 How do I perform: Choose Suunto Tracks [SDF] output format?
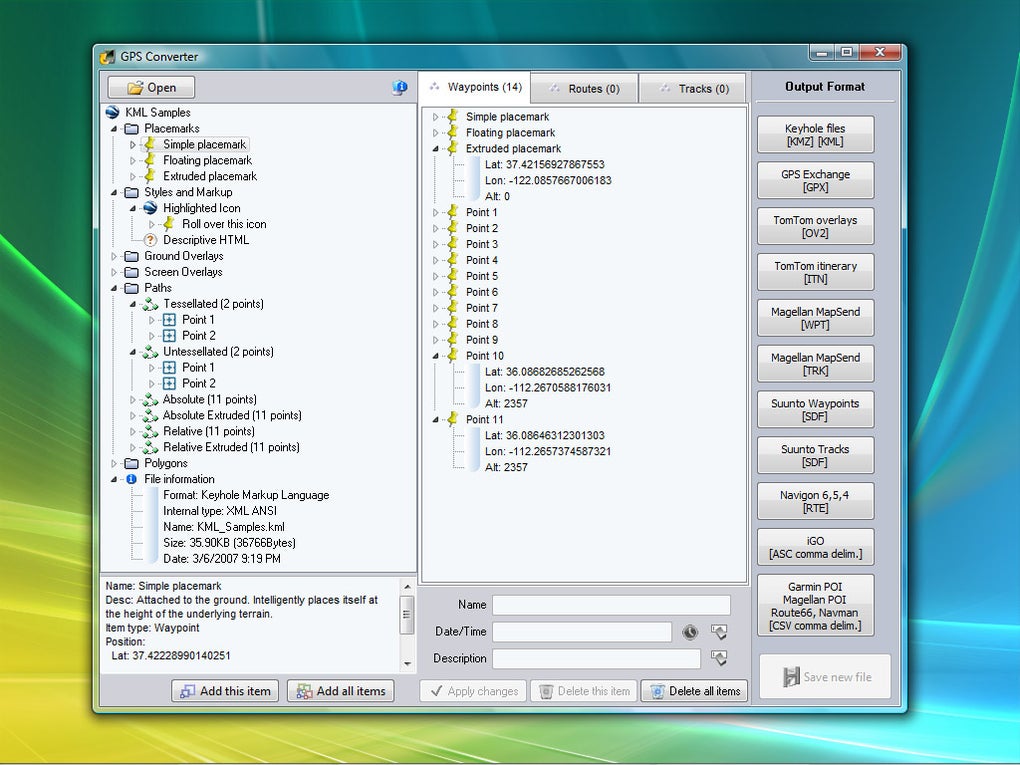click(x=815, y=455)
